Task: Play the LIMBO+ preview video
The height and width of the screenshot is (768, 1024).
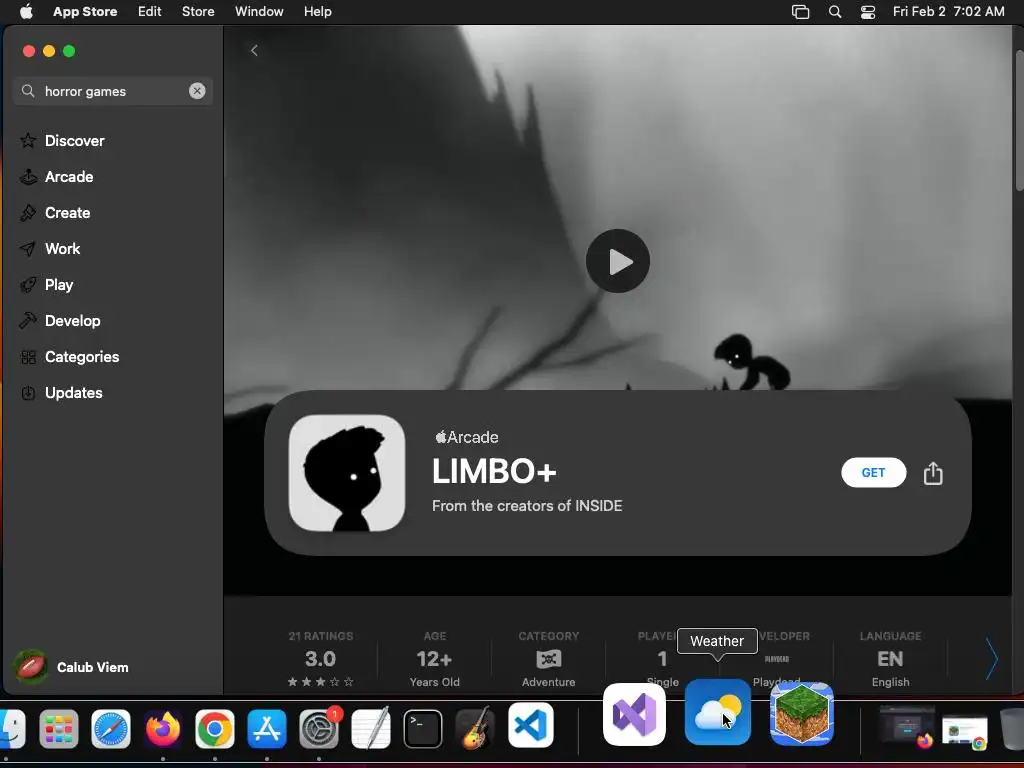Action: pos(617,261)
